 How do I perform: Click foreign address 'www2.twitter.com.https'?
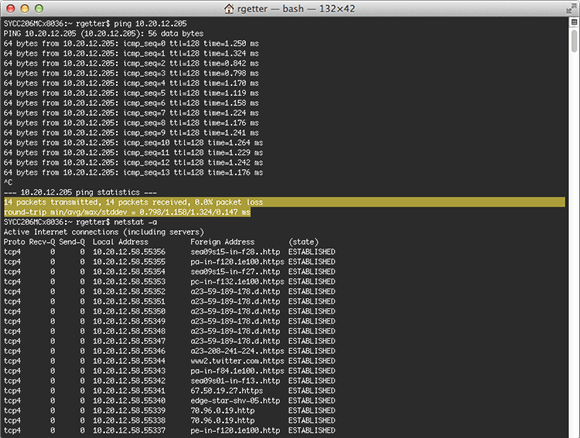pyautogui.click(x=237, y=361)
